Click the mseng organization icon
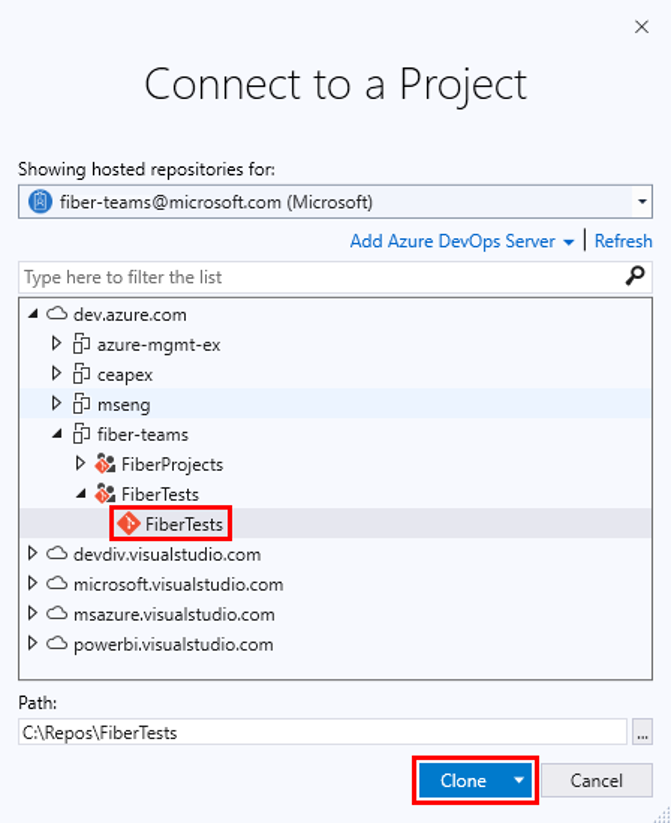Image resolution: width=671 pixels, height=823 pixels. point(81,404)
